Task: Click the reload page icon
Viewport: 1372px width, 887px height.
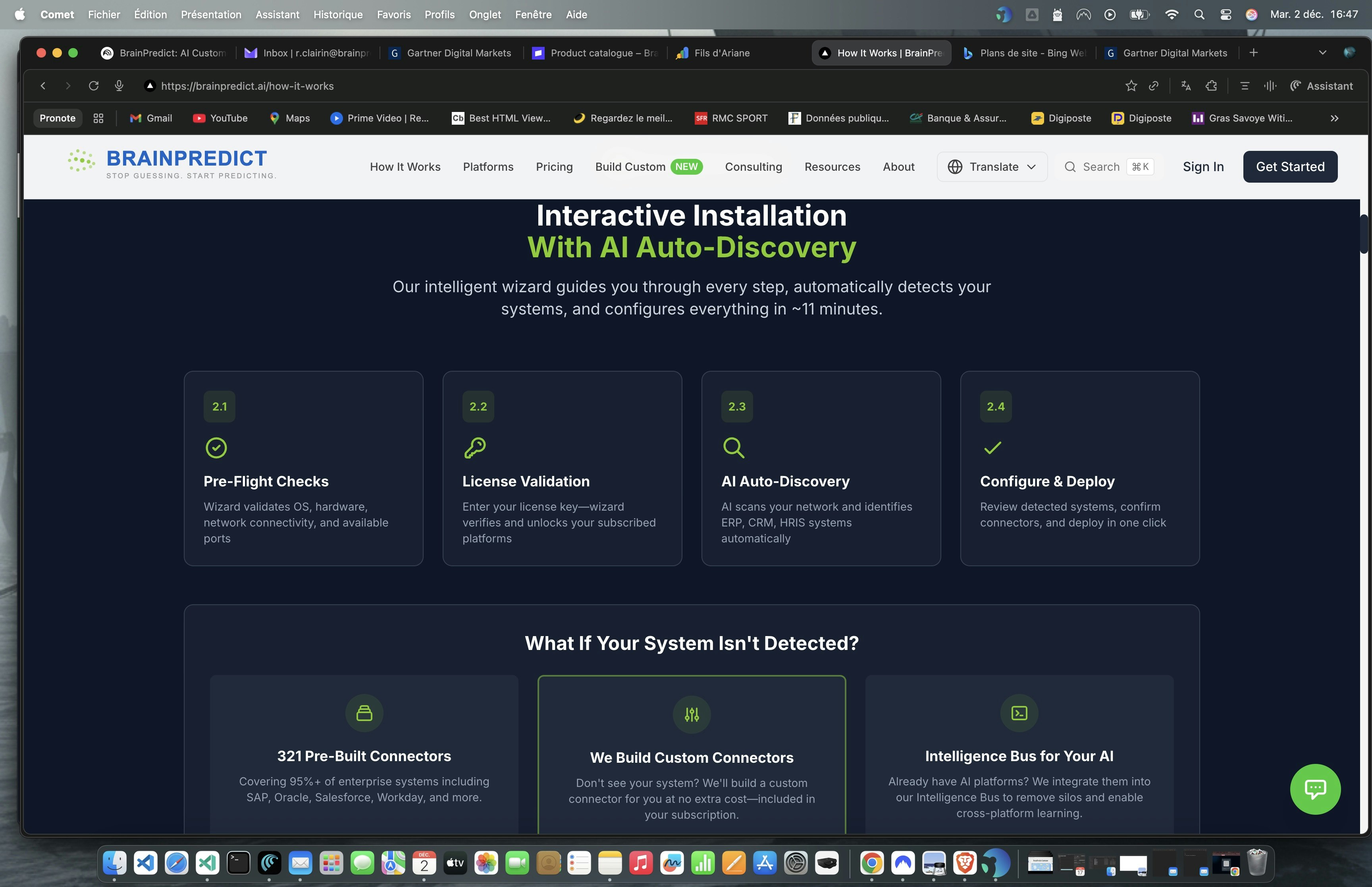Action: pyautogui.click(x=93, y=86)
